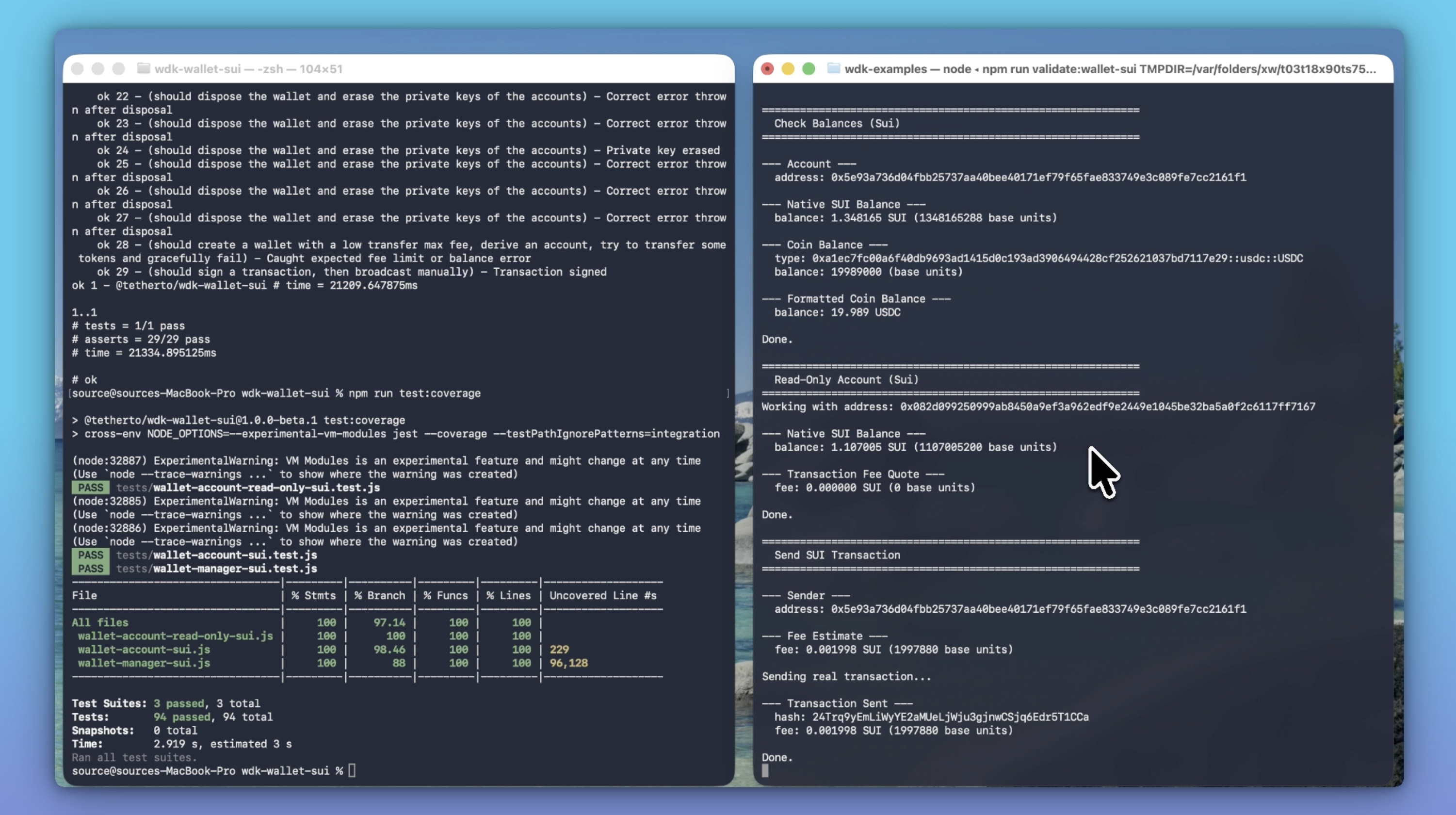Click tests/wallet-account-sui.test.js file path

216,555
